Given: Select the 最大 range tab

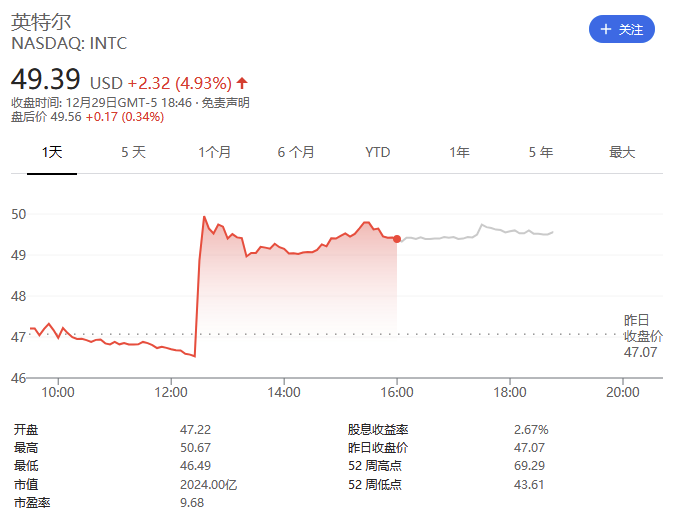Looking at the screenshot, I should (x=622, y=152).
